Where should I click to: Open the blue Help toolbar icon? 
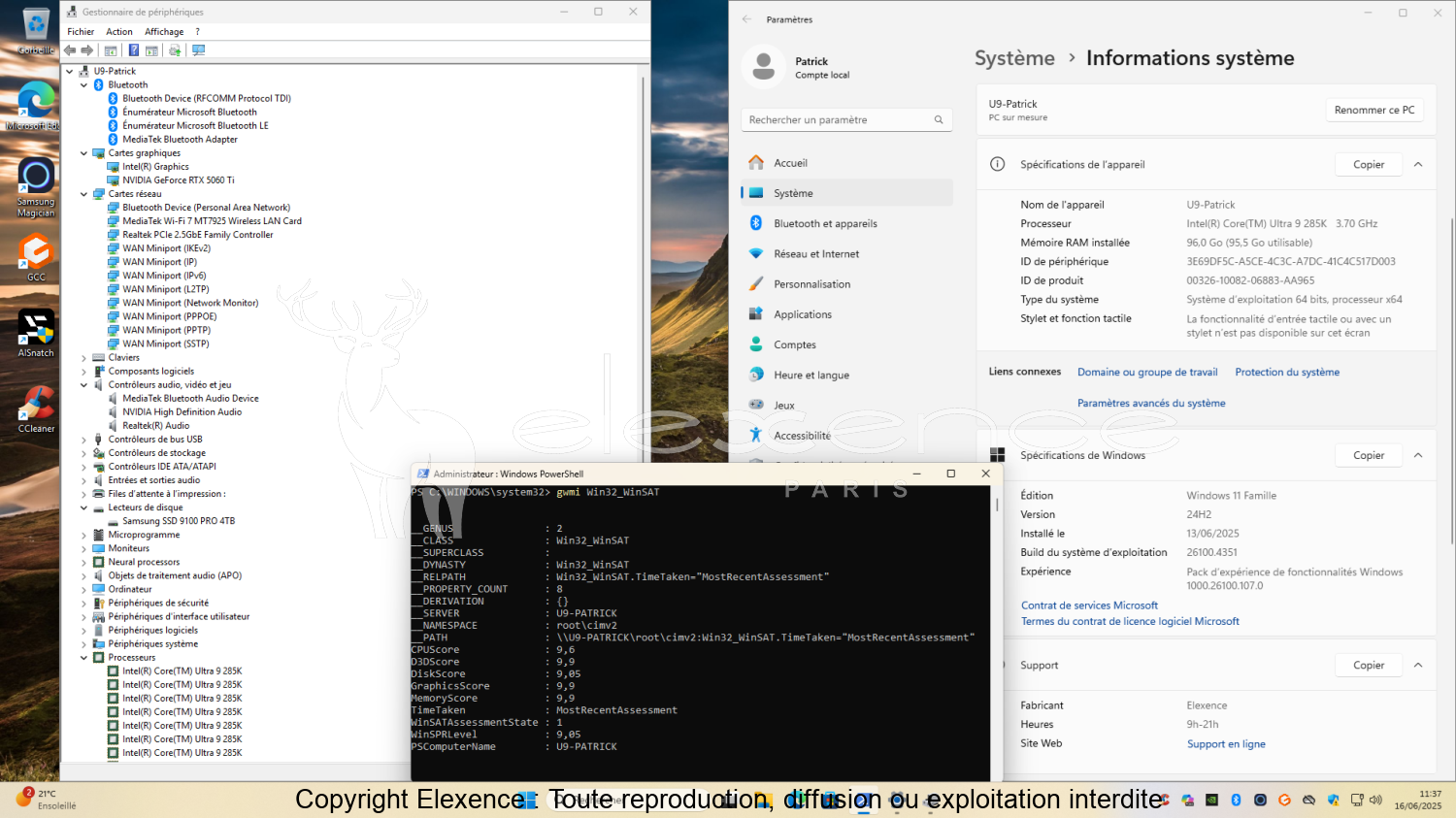(x=134, y=50)
